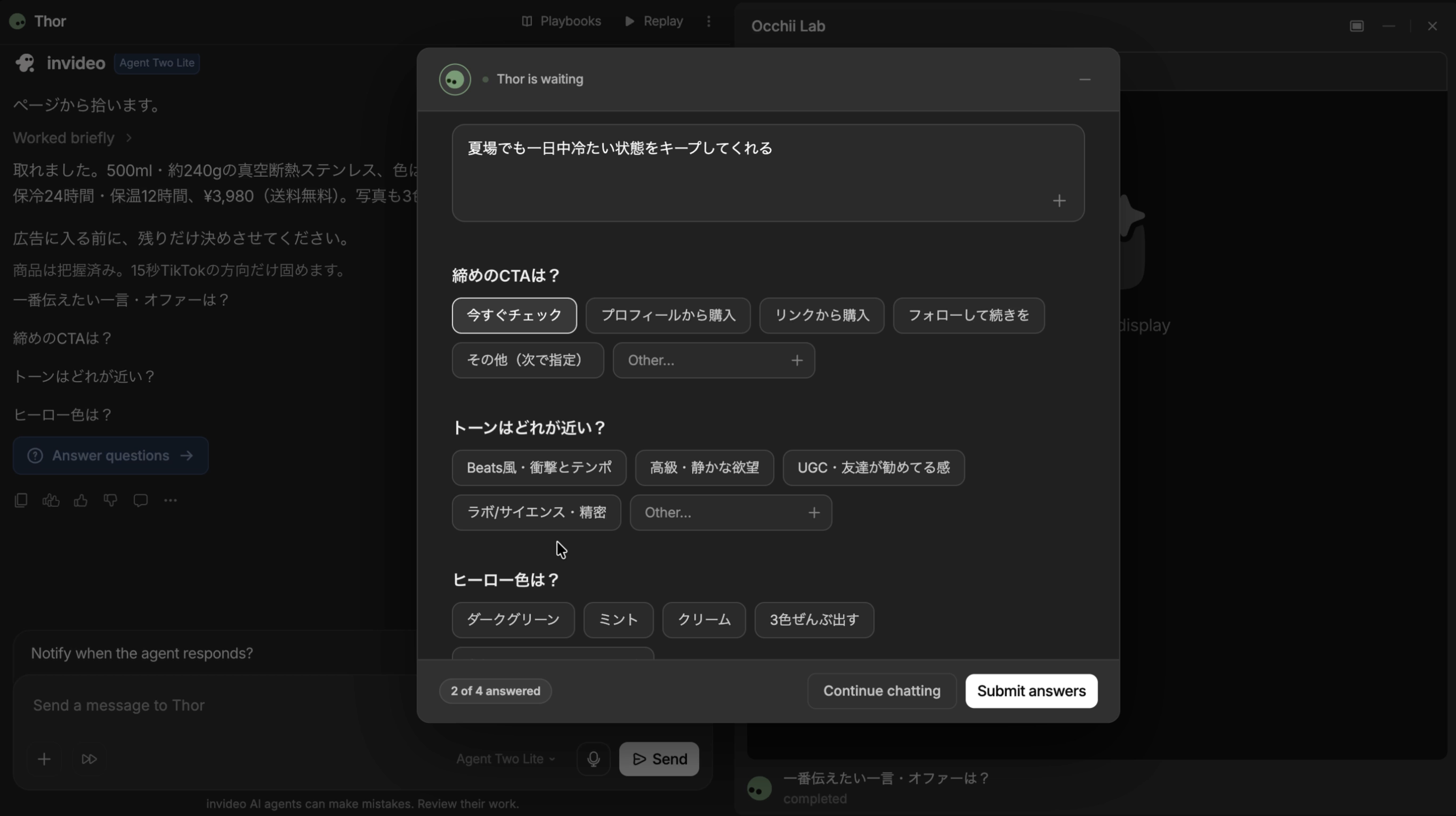1456x816 pixels.
Task: Open the Agent Two Lite model dropdown
Action: click(505, 760)
